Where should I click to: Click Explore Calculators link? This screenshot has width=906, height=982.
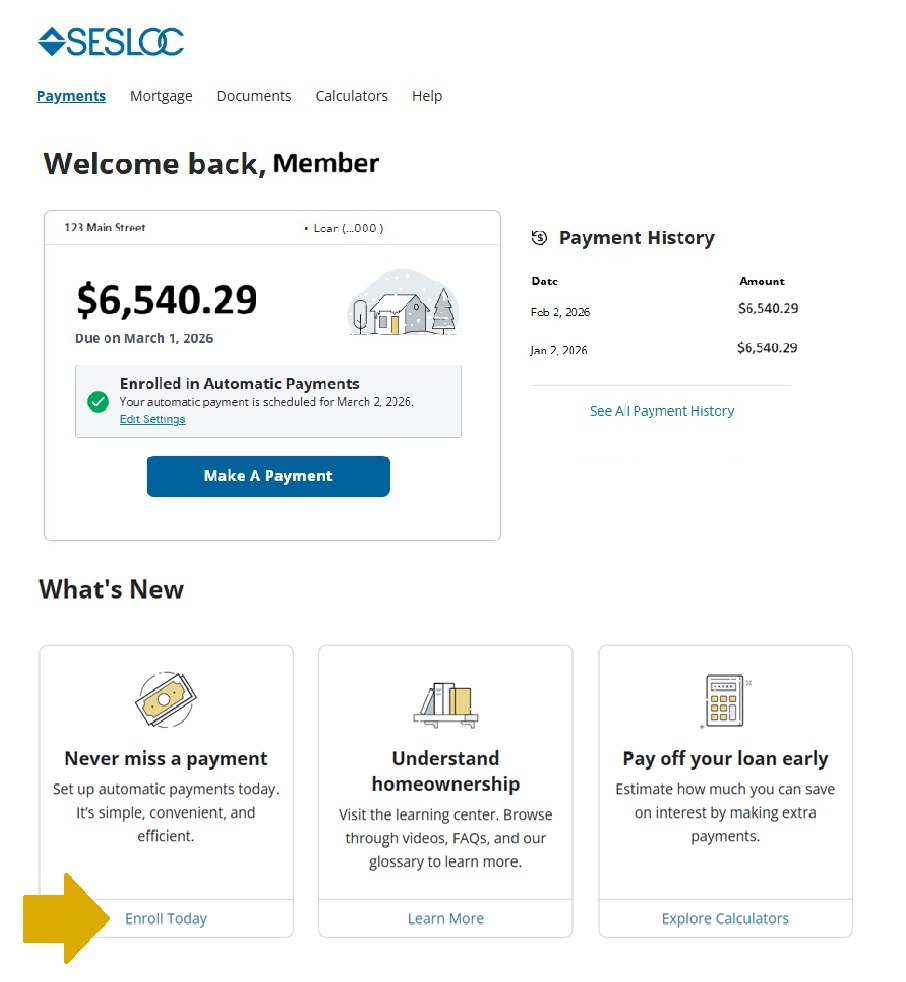(x=724, y=918)
